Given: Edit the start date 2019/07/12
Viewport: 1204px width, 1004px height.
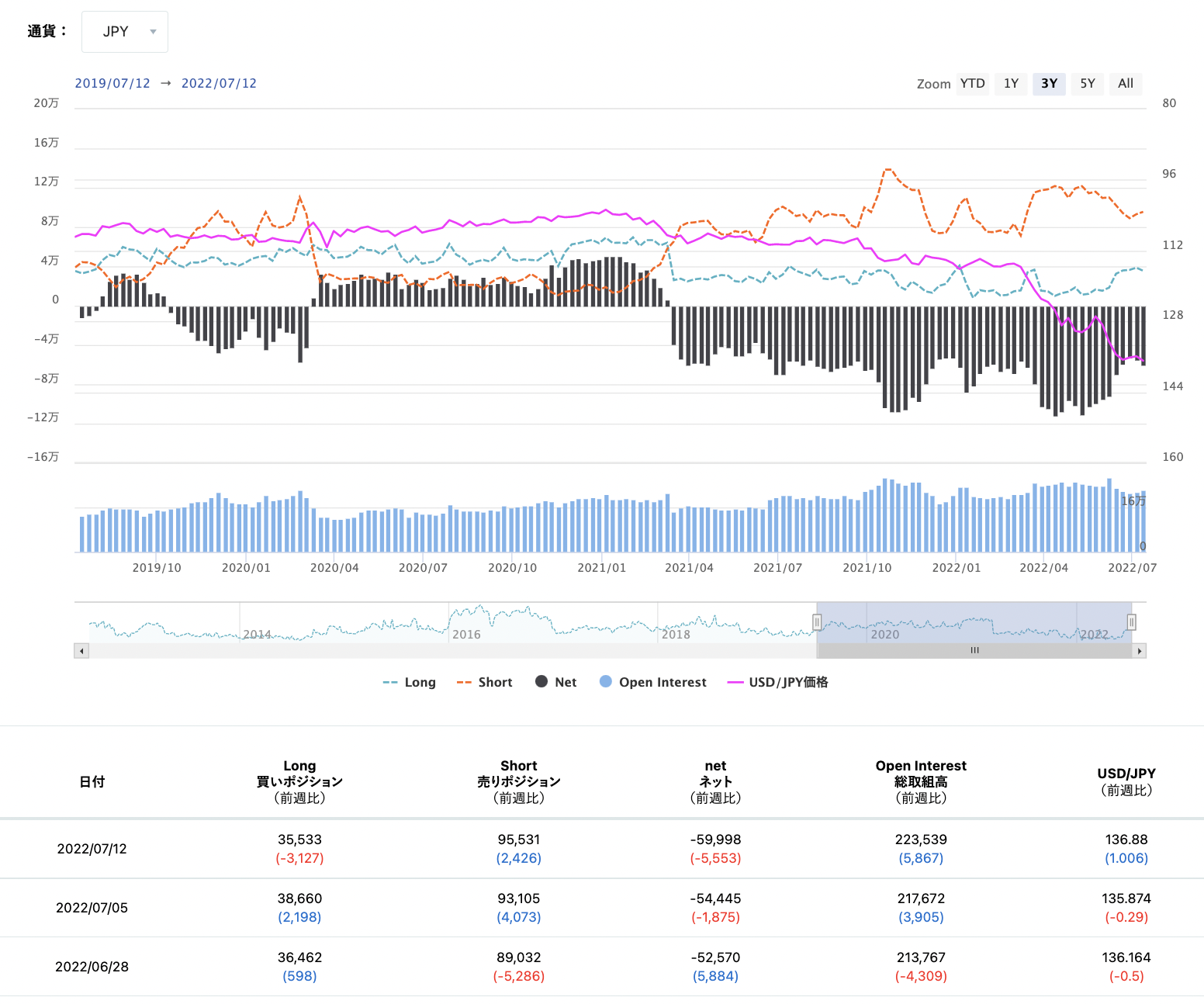Looking at the screenshot, I should click(112, 84).
